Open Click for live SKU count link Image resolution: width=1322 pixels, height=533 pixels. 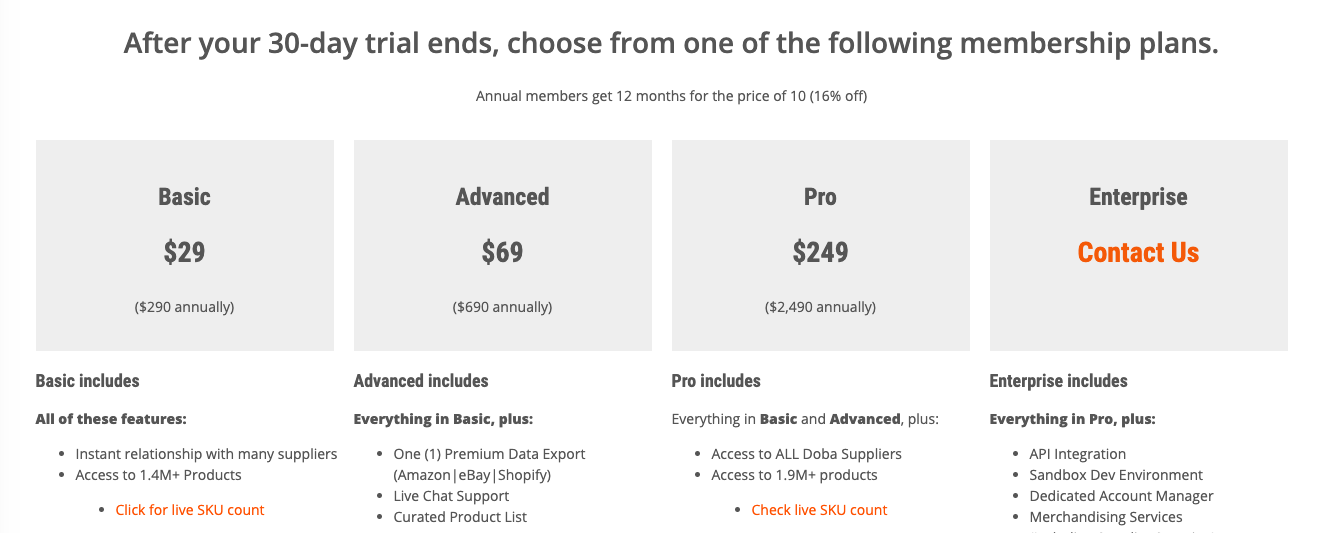[x=190, y=510]
